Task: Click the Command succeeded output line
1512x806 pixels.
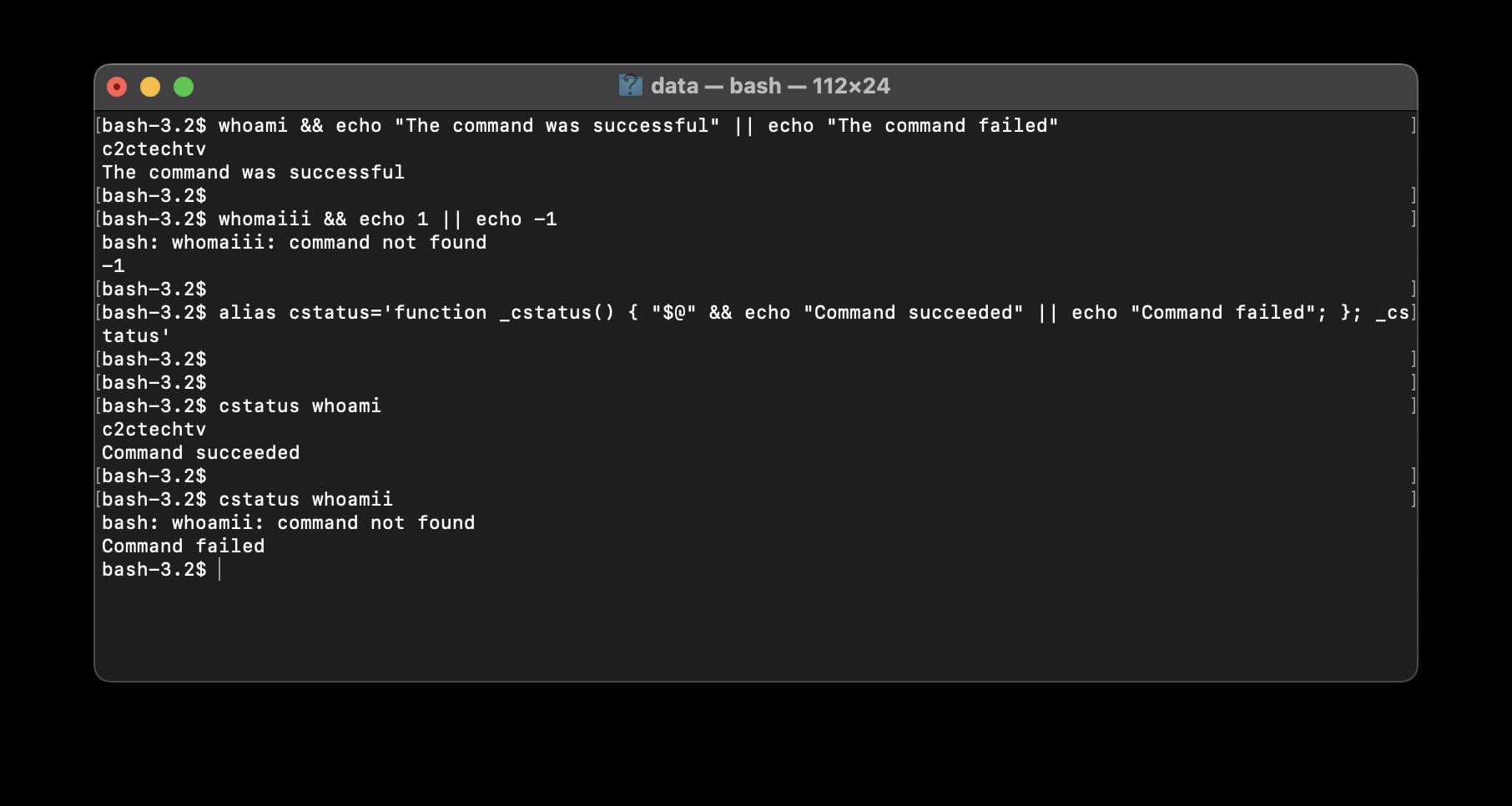Action: tap(200, 452)
